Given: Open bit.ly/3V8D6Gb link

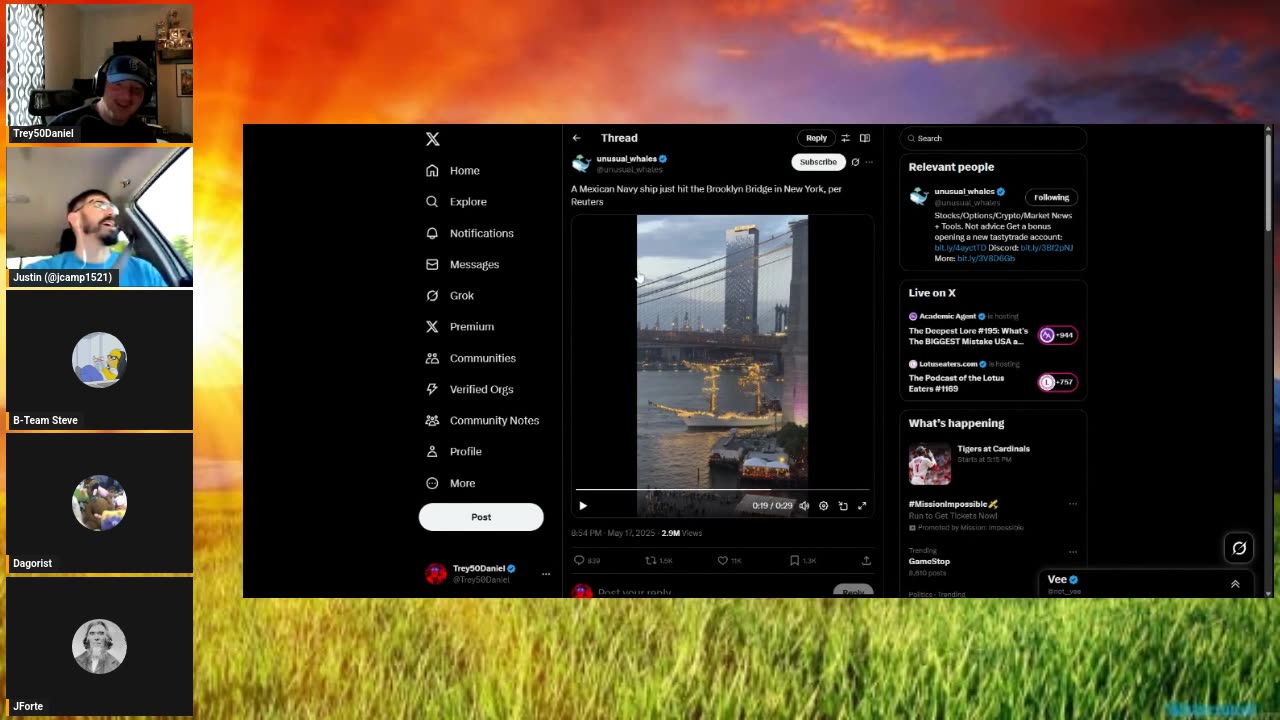Looking at the screenshot, I should coord(986,259).
